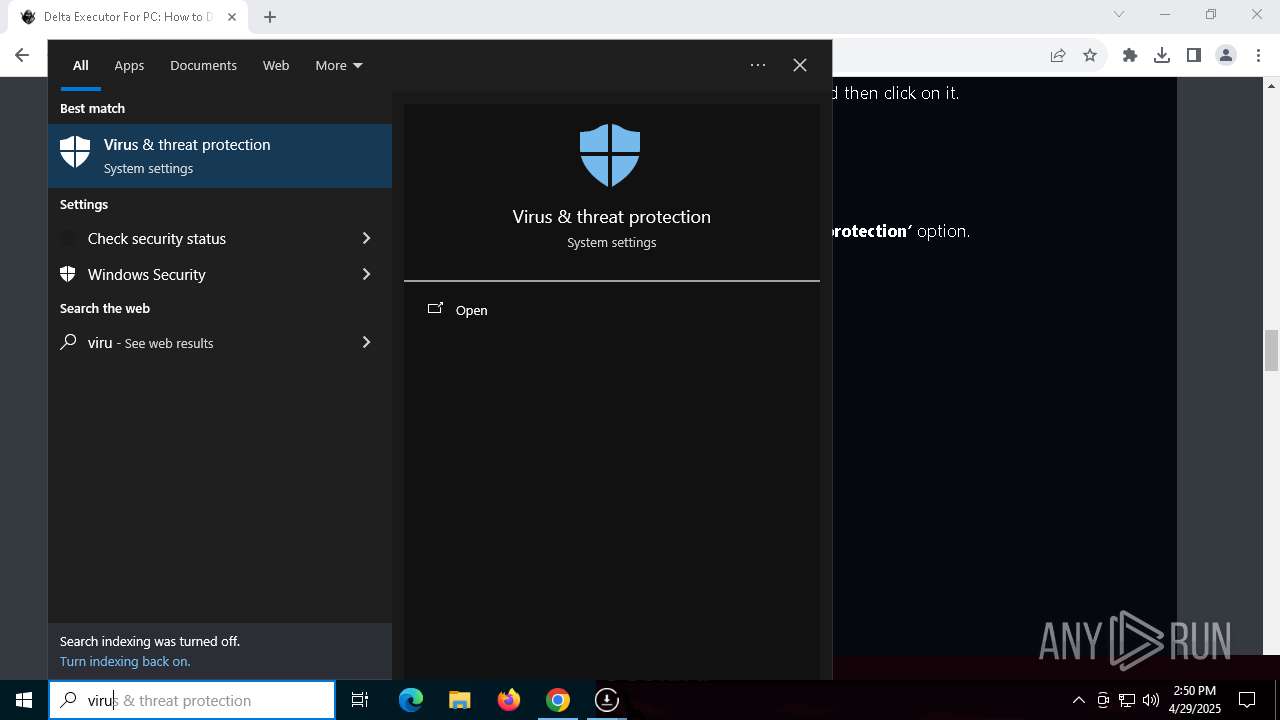The height and width of the screenshot is (720, 1280).
Task: Go back in Chrome browser
Action: tap(22, 55)
